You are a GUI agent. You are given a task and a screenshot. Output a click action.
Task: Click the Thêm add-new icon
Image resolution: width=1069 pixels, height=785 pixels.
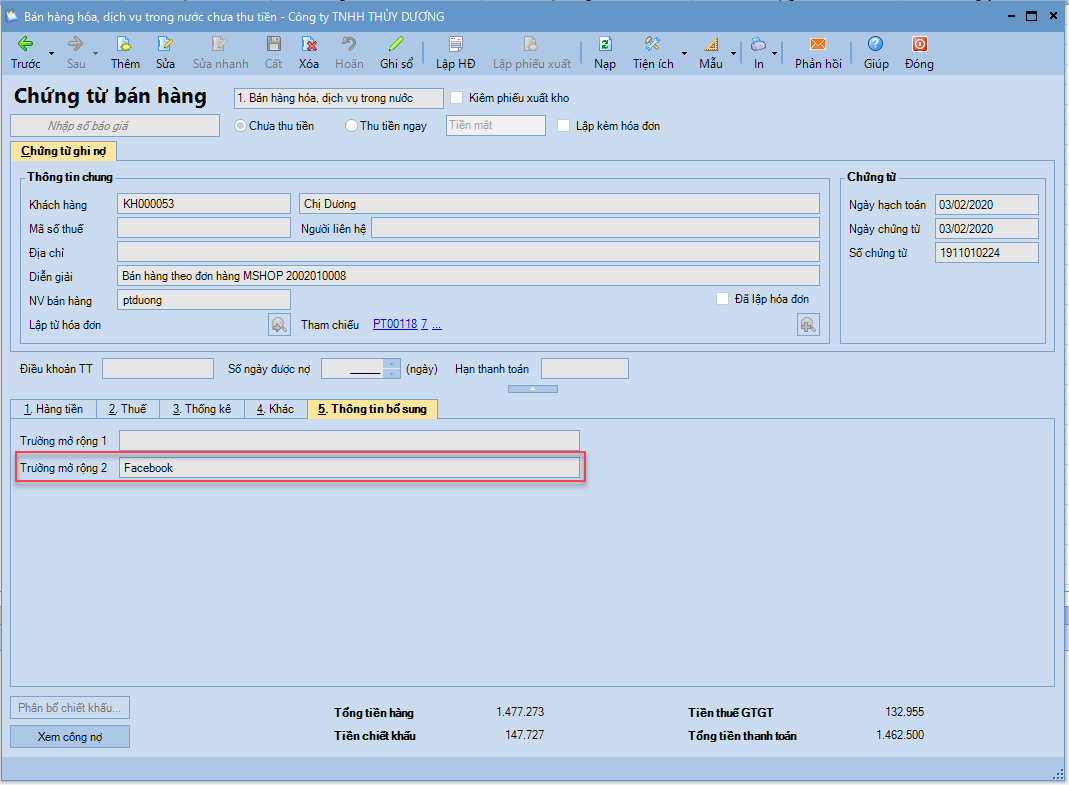(125, 44)
